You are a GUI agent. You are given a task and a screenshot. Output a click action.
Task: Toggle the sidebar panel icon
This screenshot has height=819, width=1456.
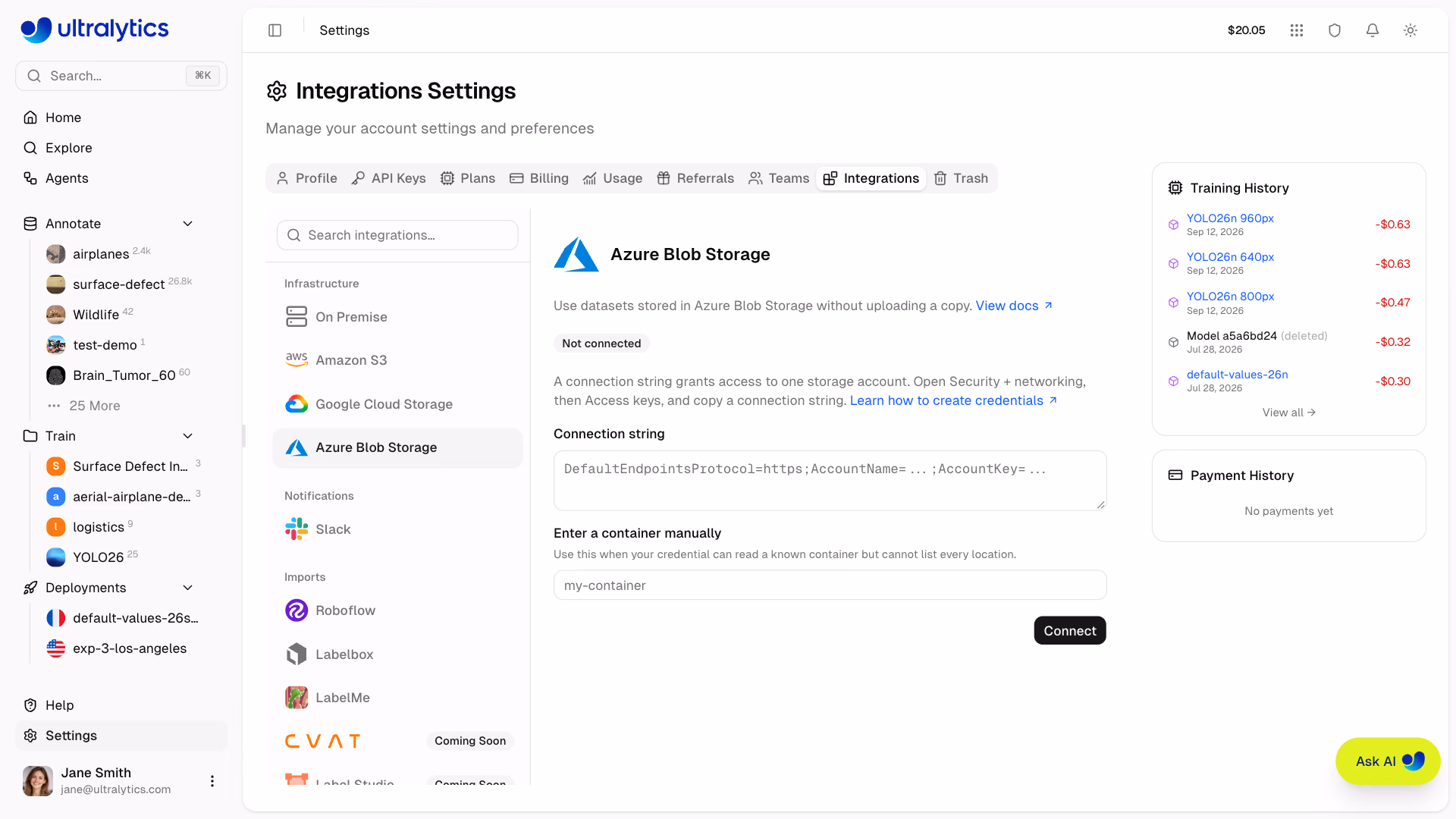pos(275,30)
